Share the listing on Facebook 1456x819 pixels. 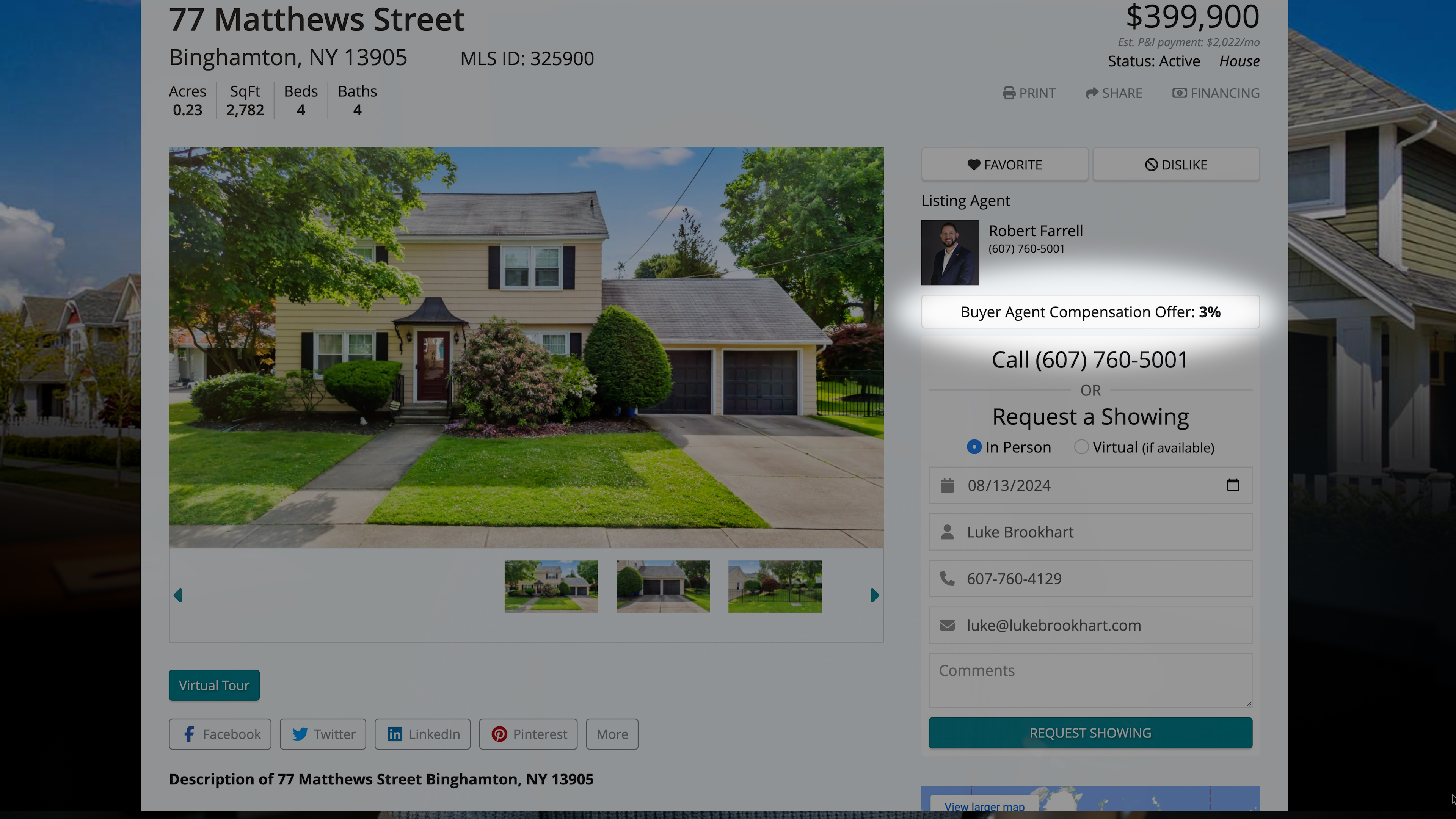pyautogui.click(x=220, y=734)
